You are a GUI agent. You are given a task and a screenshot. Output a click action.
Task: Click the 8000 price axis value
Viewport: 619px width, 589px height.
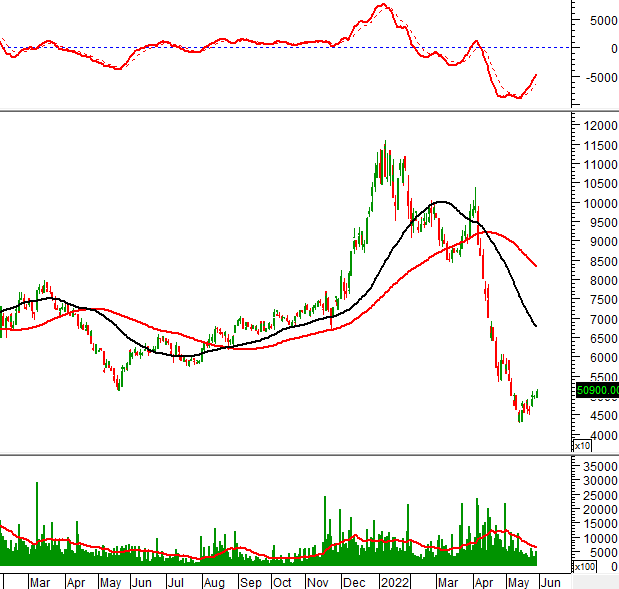click(x=596, y=281)
